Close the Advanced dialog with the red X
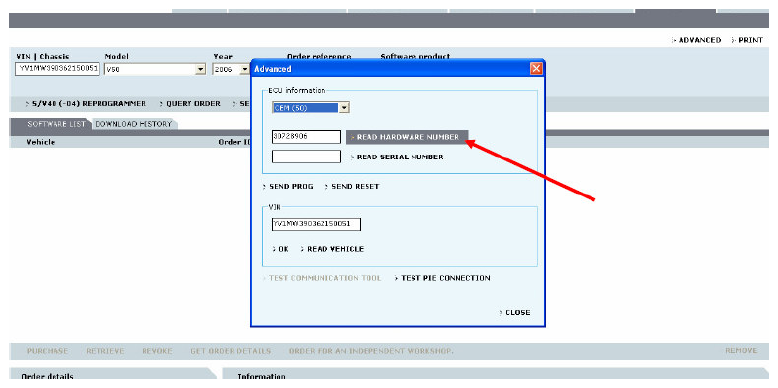Screen dimensions: 778x388 (536, 68)
